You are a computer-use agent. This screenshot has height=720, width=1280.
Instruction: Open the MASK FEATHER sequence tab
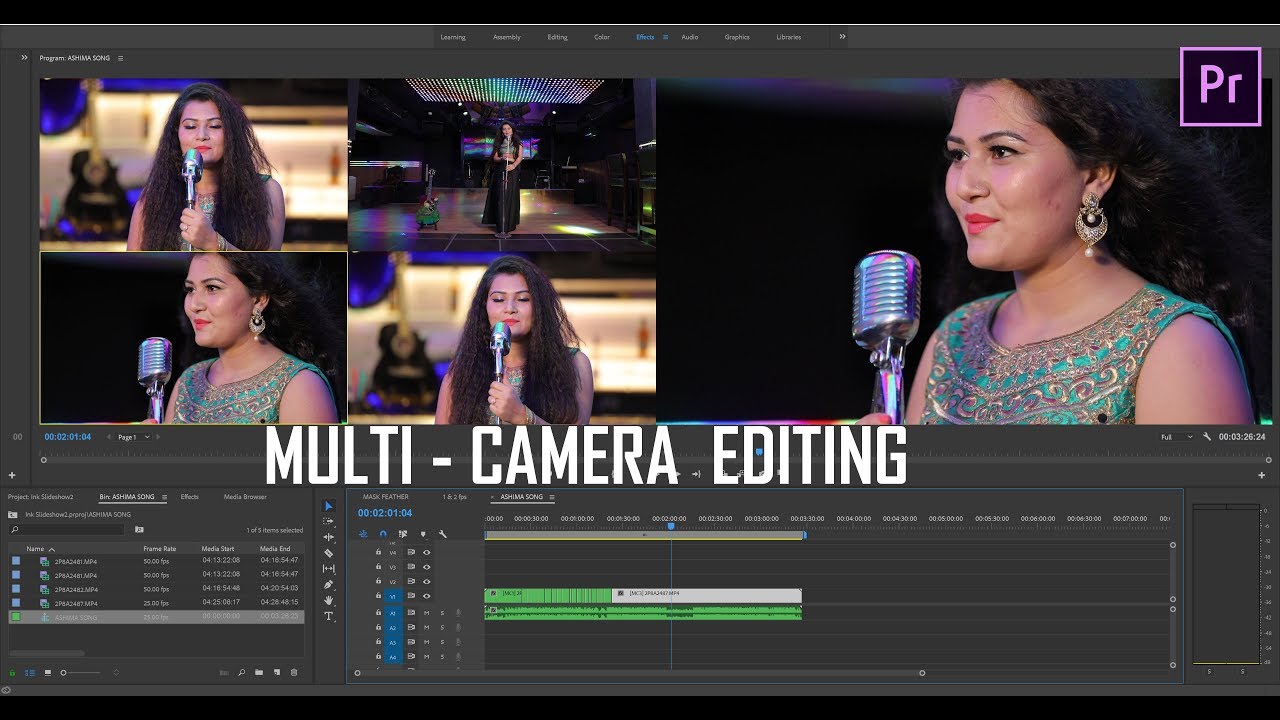(x=386, y=497)
